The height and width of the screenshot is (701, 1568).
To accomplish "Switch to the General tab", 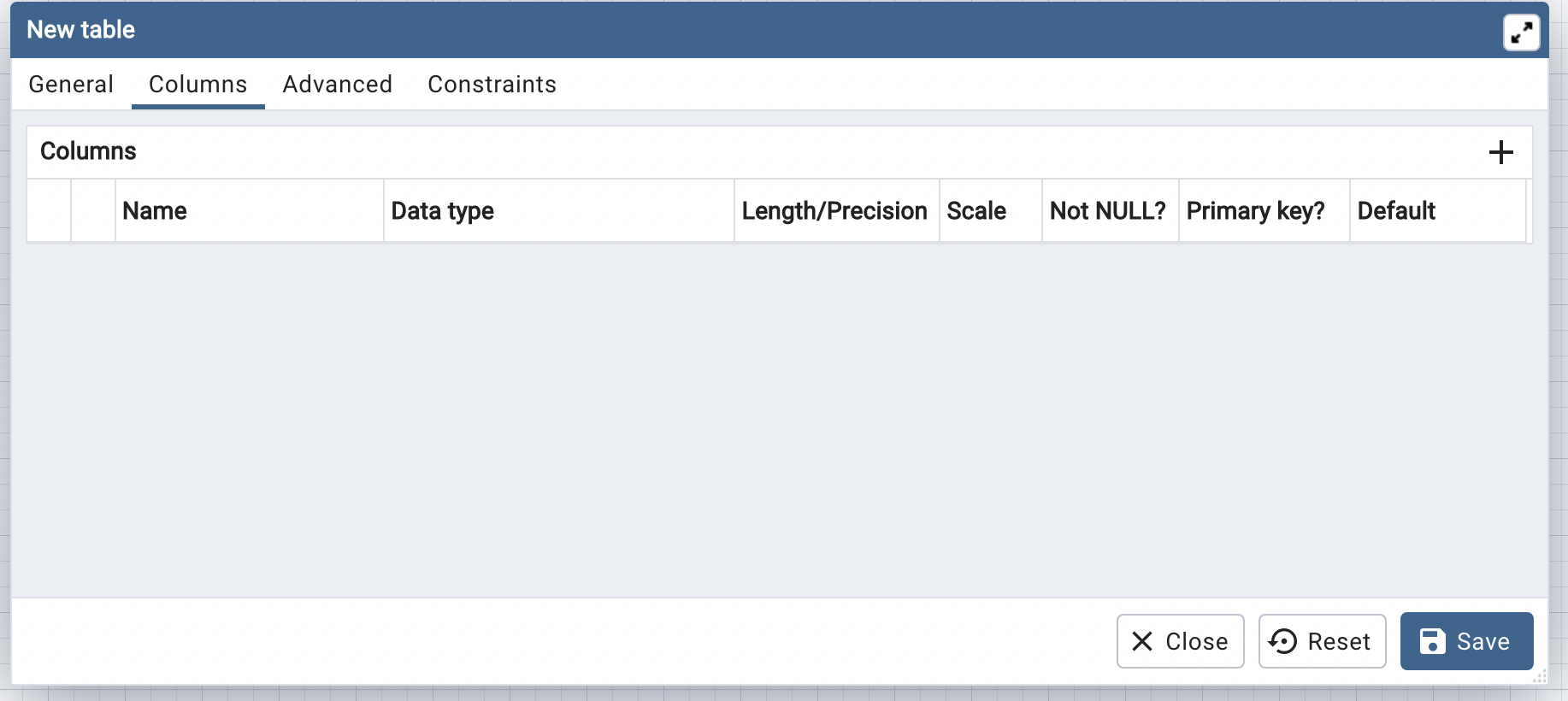I will [x=71, y=85].
